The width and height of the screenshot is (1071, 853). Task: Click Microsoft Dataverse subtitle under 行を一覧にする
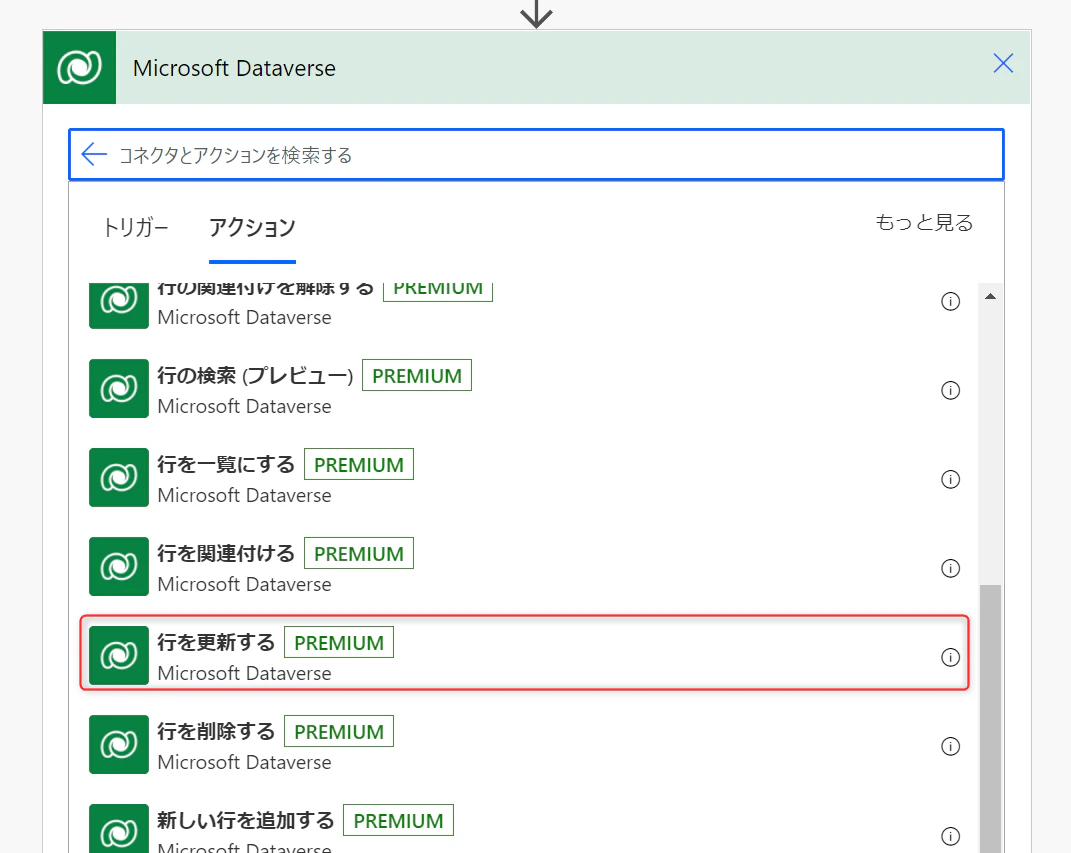coord(245,495)
